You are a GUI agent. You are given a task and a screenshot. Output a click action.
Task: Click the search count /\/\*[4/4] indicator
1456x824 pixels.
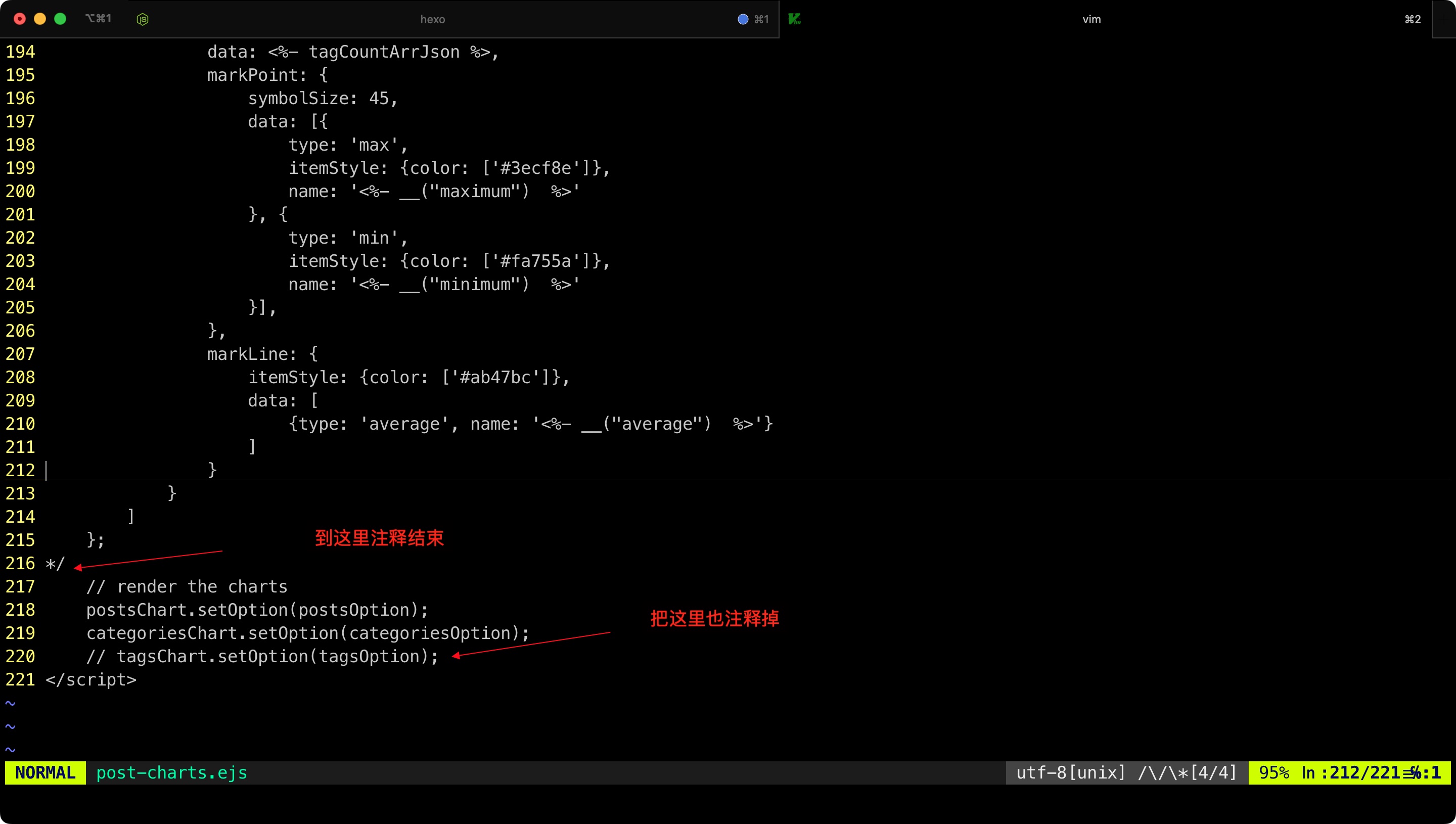pyautogui.click(x=1187, y=772)
